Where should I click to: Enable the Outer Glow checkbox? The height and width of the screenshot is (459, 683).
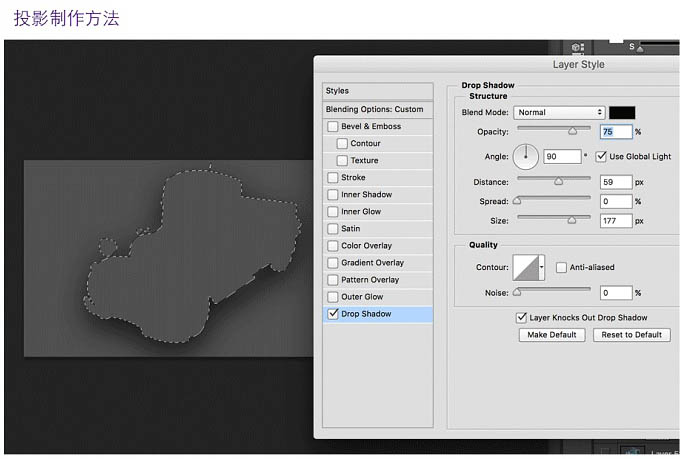(333, 297)
